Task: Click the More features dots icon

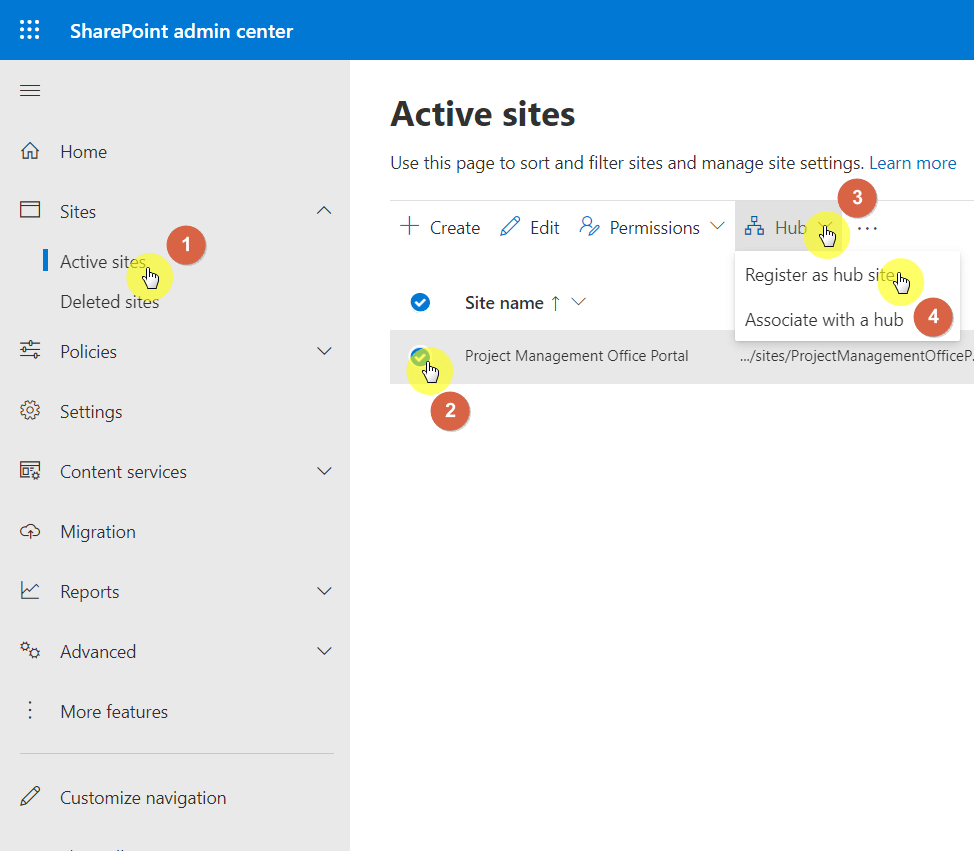Action: point(30,710)
